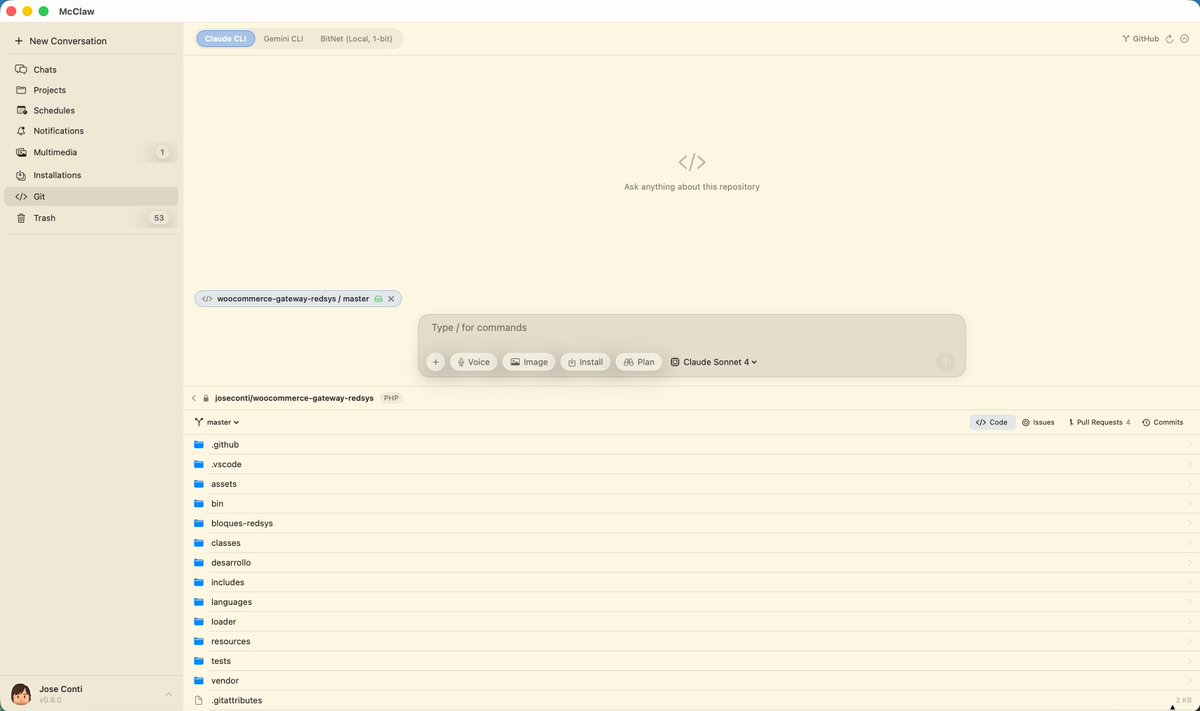This screenshot has height=711, width=1200.
Task: Open the Projects section
Action: [x=91, y=90]
